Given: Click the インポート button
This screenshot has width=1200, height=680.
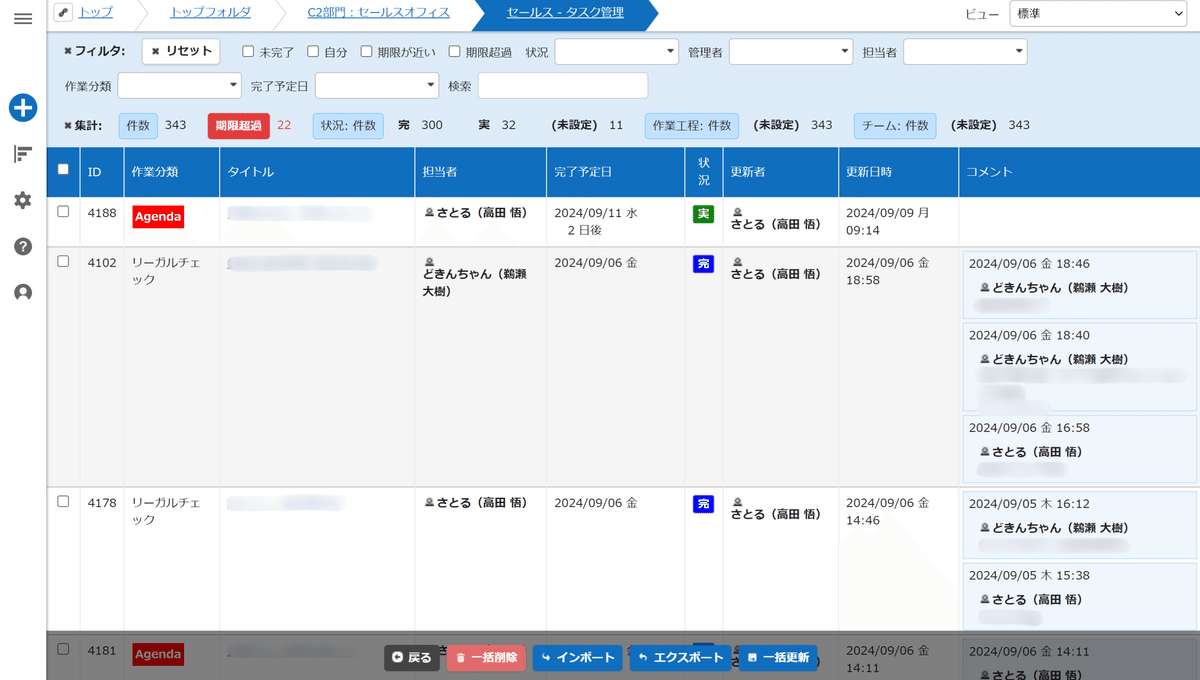Looking at the screenshot, I should pyautogui.click(x=577, y=658).
